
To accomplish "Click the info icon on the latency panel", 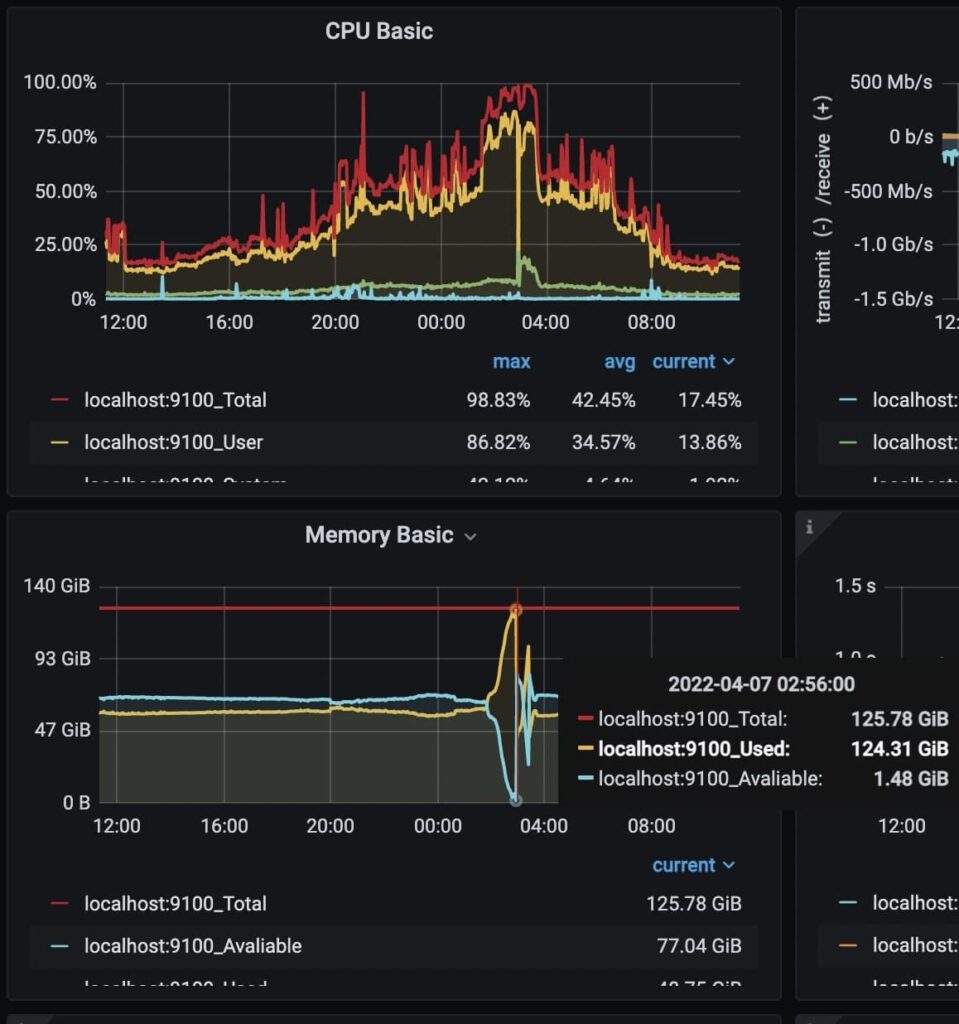I will [x=809, y=526].
